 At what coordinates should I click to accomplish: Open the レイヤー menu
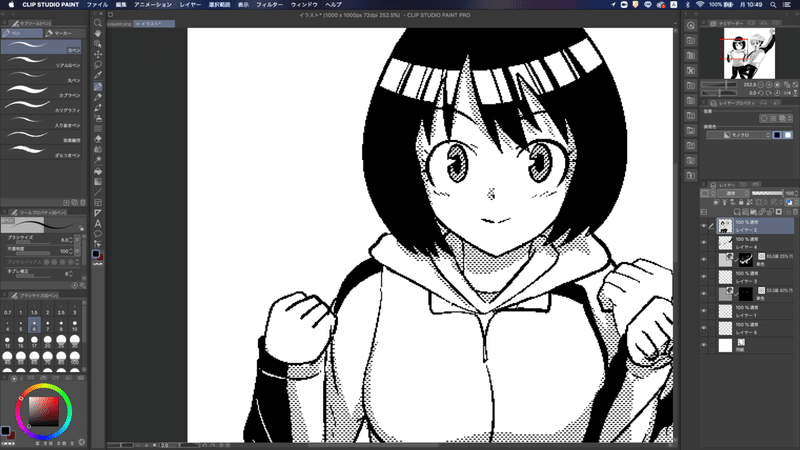point(190,5)
